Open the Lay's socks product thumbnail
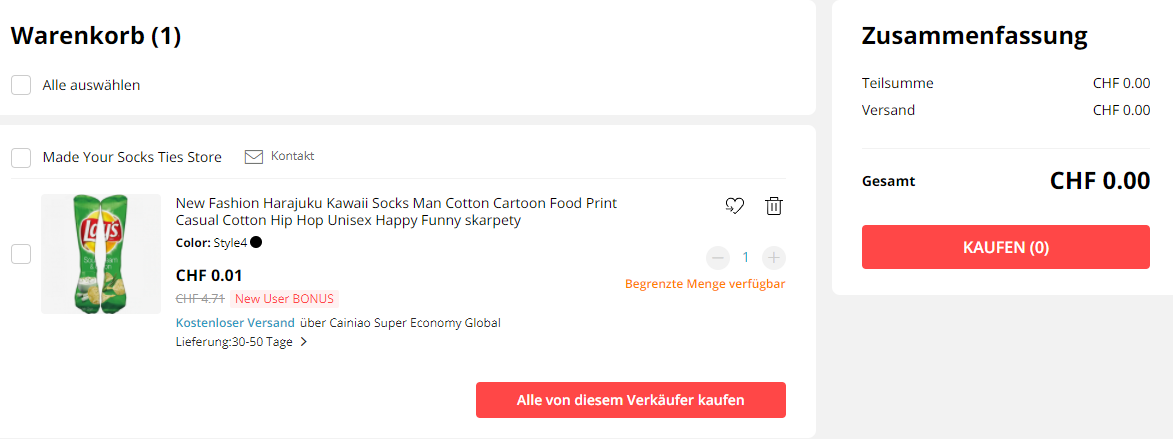The image size is (1173, 439). click(x=101, y=254)
